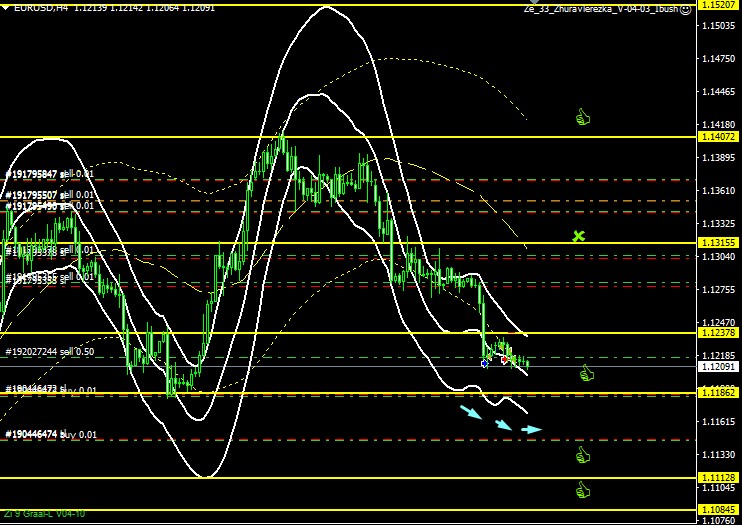Select the leftmost cyan diagonal arrow
742x525 pixels.
pos(469,410)
